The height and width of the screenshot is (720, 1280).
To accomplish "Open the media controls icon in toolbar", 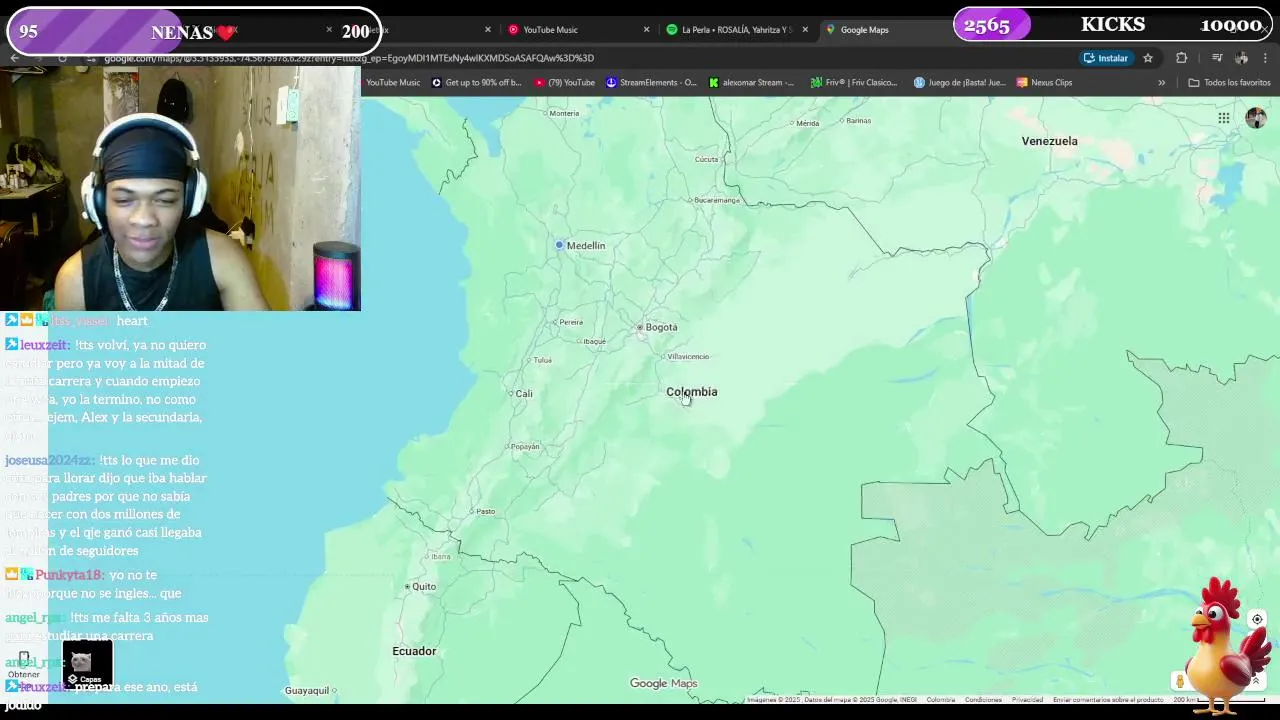I will (1217, 58).
